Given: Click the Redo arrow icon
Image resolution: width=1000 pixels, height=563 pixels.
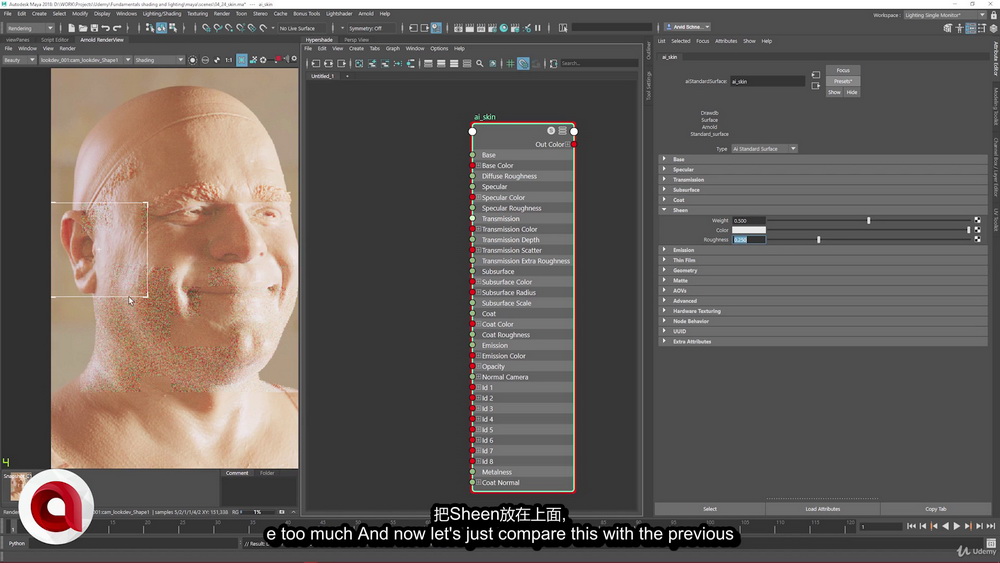Looking at the screenshot, I should [117, 28].
